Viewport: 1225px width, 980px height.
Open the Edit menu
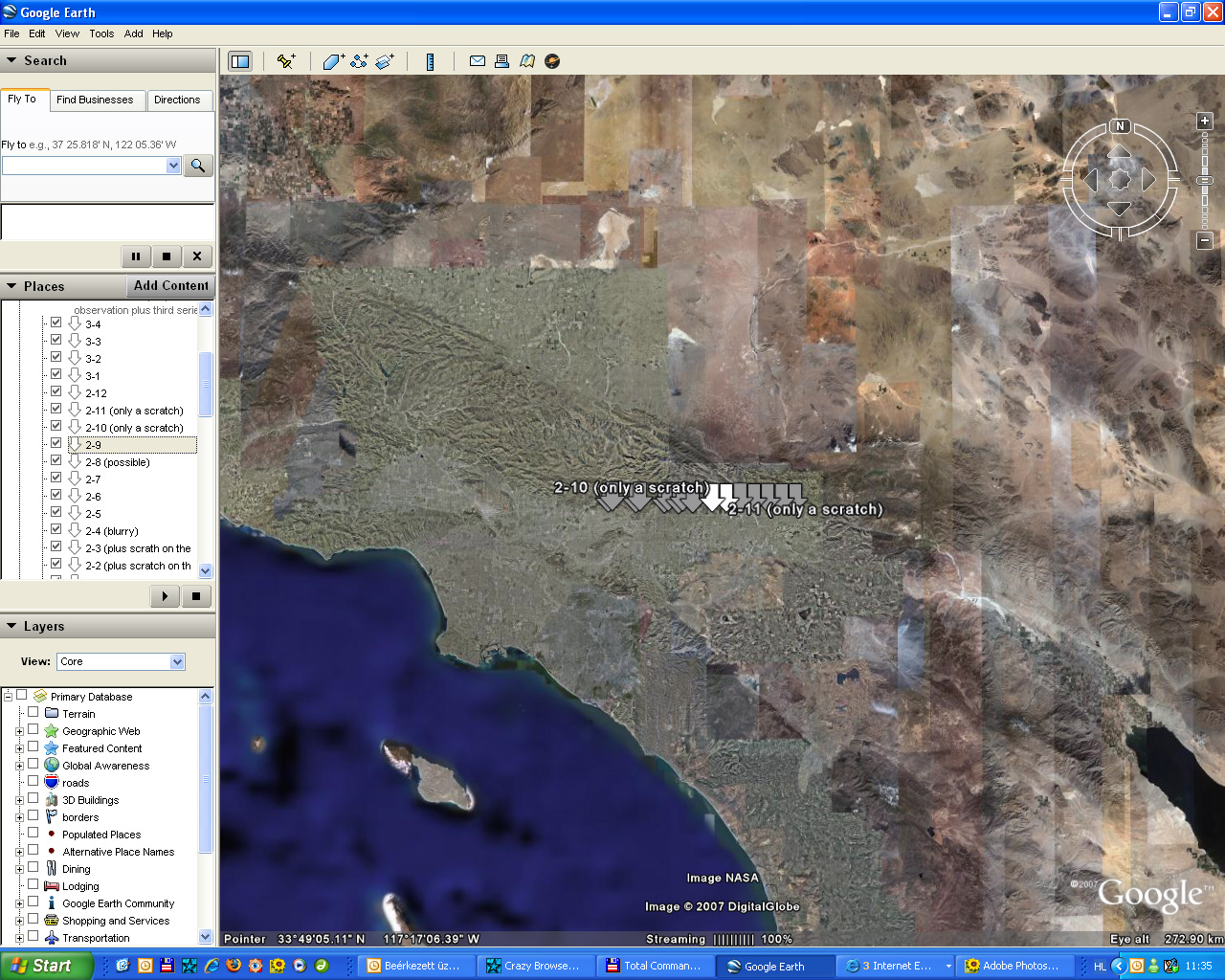pos(37,33)
